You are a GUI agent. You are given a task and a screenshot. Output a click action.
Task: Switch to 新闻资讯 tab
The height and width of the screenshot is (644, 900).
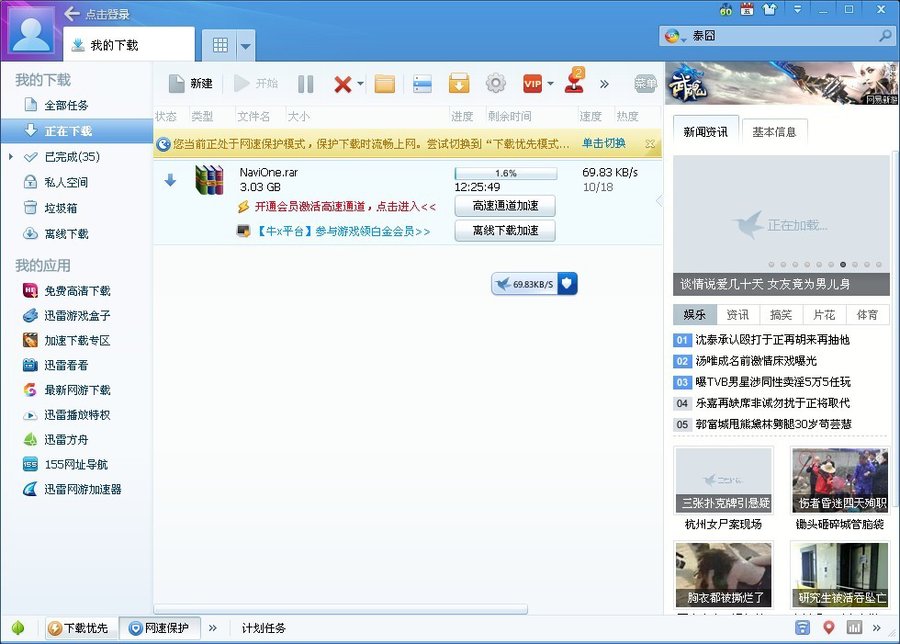(x=705, y=132)
